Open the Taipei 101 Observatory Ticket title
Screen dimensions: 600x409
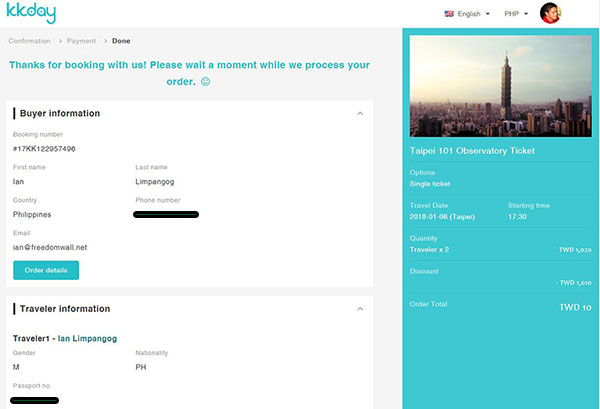coord(472,151)
